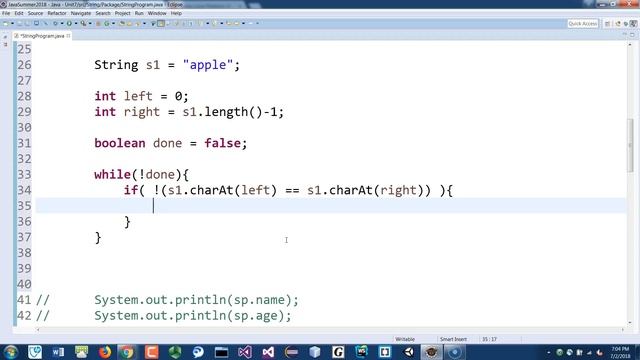Click line number 26 in the gutter
640x360 pixels.
point(24,65)
